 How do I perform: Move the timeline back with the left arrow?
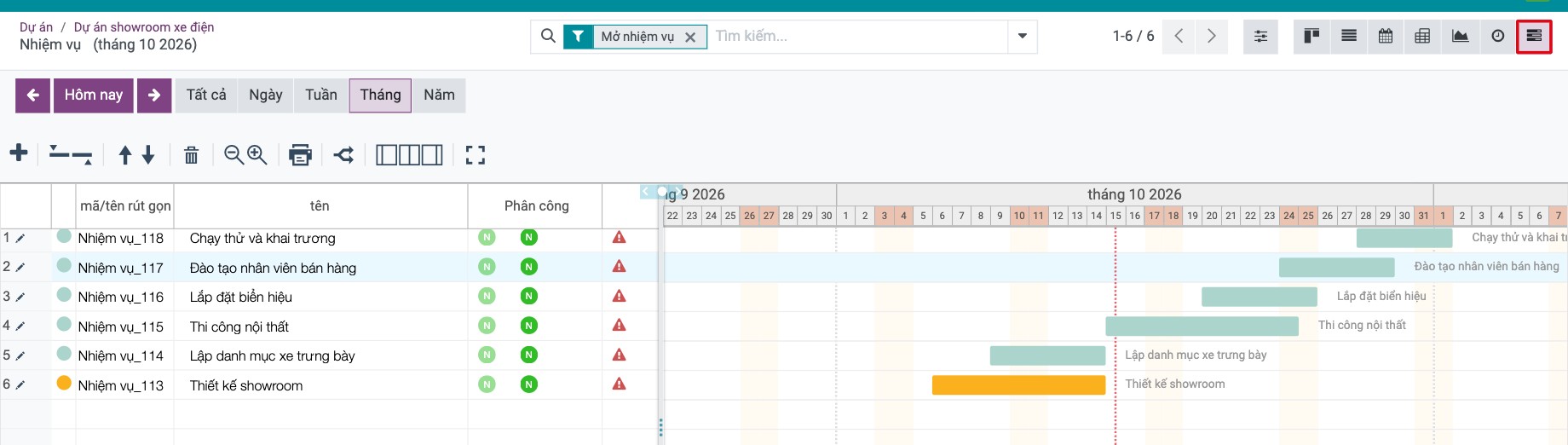coord(32,95)
